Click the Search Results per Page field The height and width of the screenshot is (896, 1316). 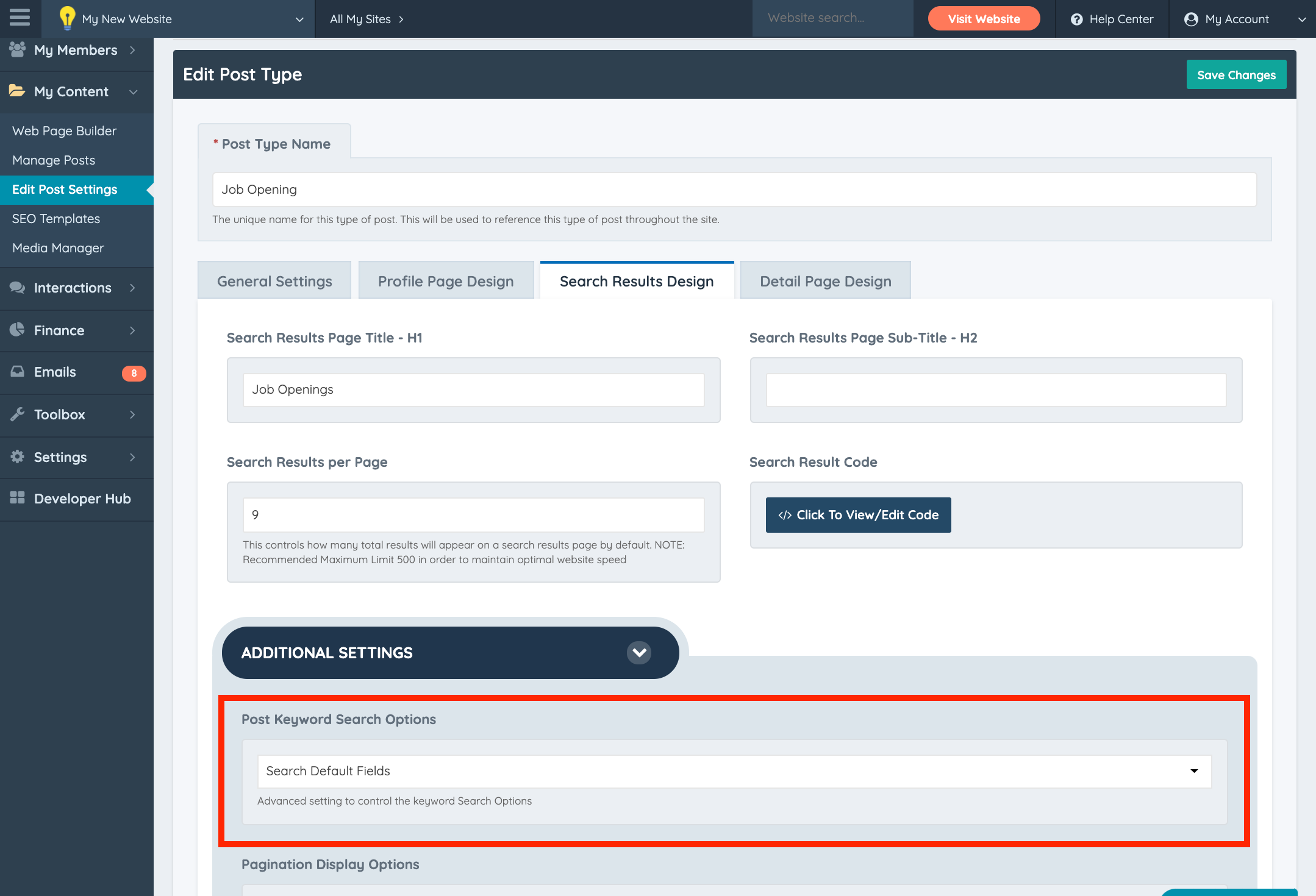473,515
